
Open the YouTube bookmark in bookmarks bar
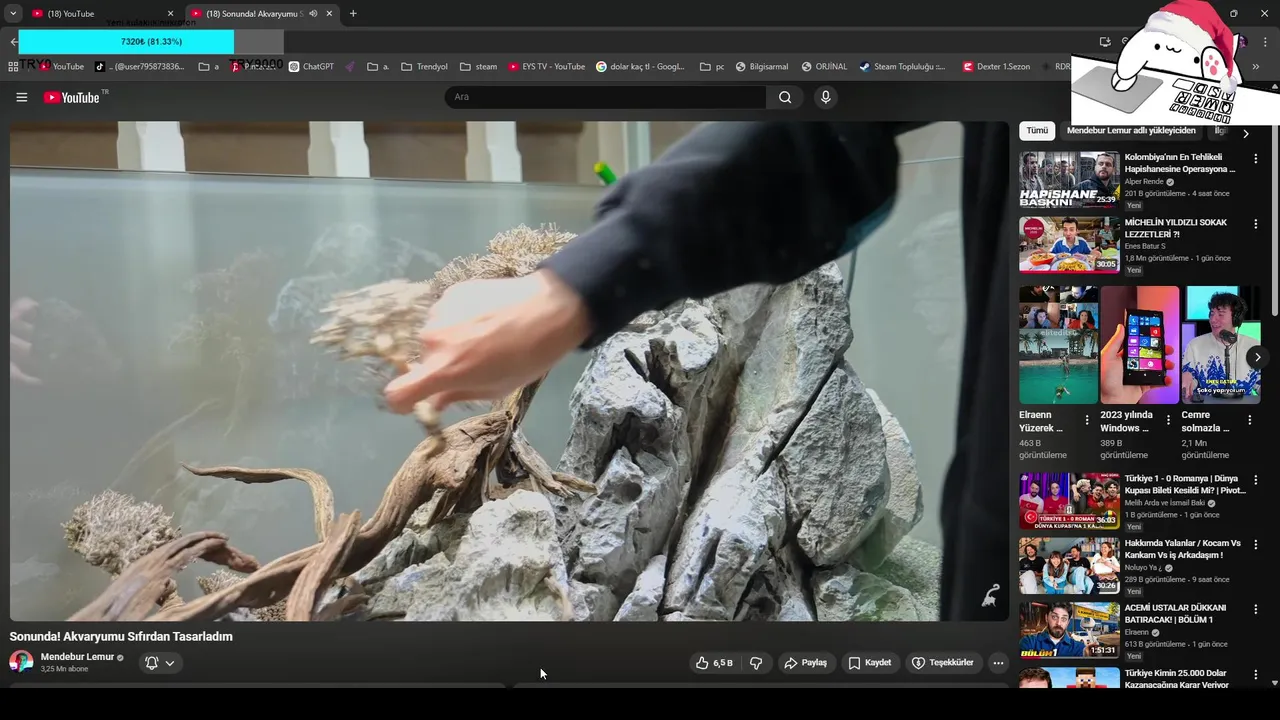tap(60, 67)
